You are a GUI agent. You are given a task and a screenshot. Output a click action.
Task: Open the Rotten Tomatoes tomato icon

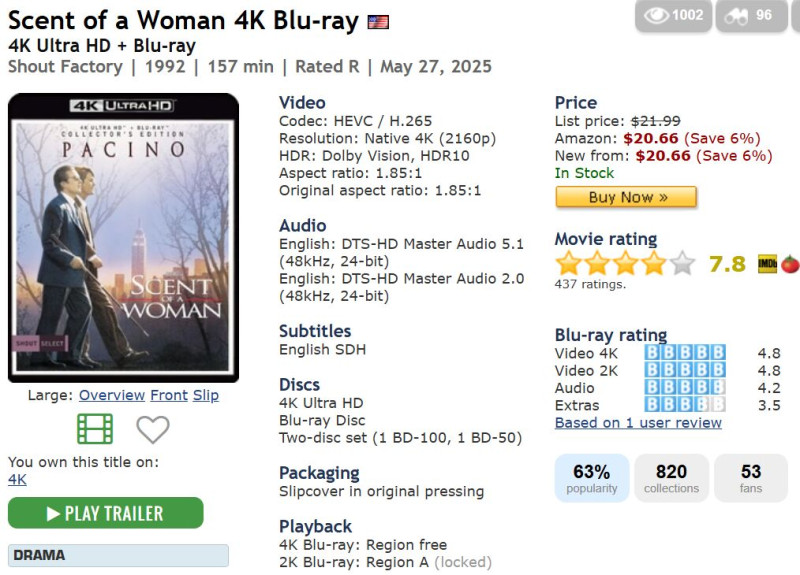pyautogui.click(x=790, y=264)
